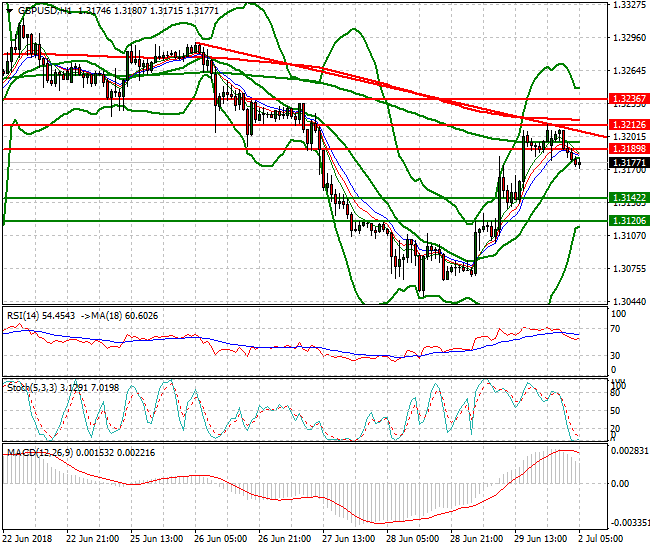Viewport: 650px width, 550px height.
Task: Click the 1.31070 price axis value
Action: coord(629,236)
